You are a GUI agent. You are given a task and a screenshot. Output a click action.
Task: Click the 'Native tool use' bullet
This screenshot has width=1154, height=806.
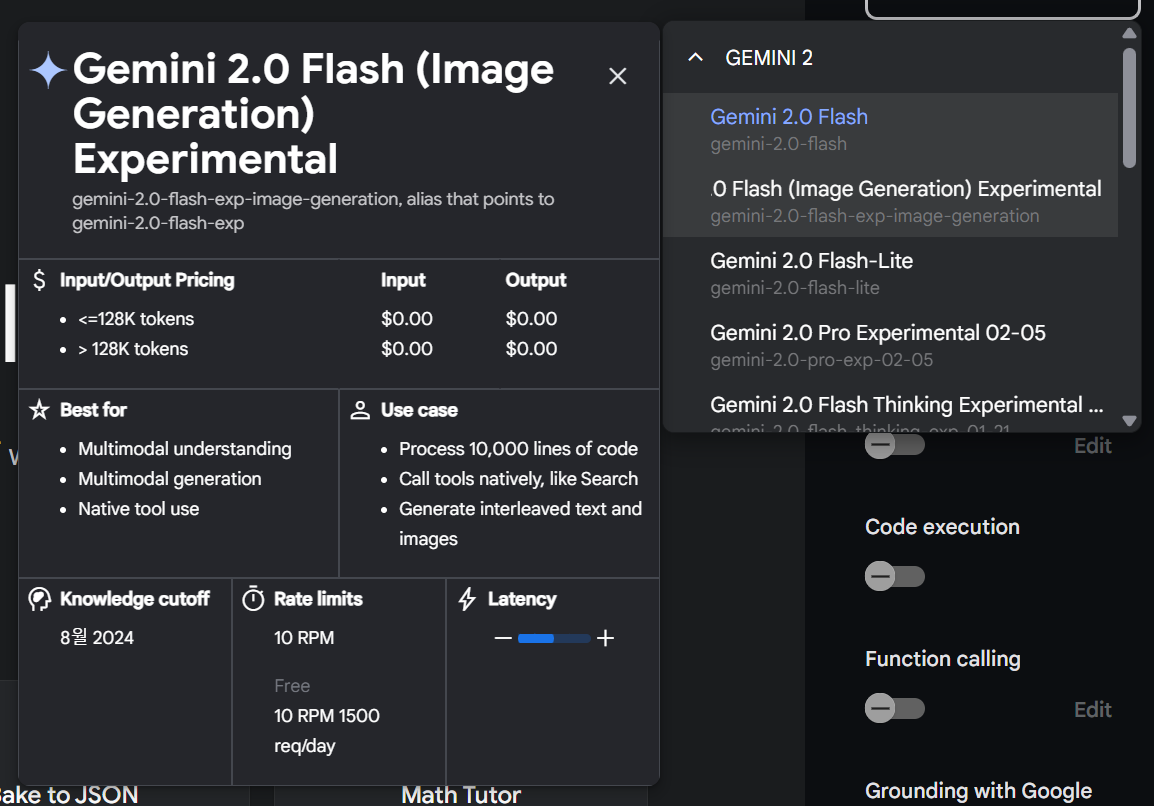138,509
